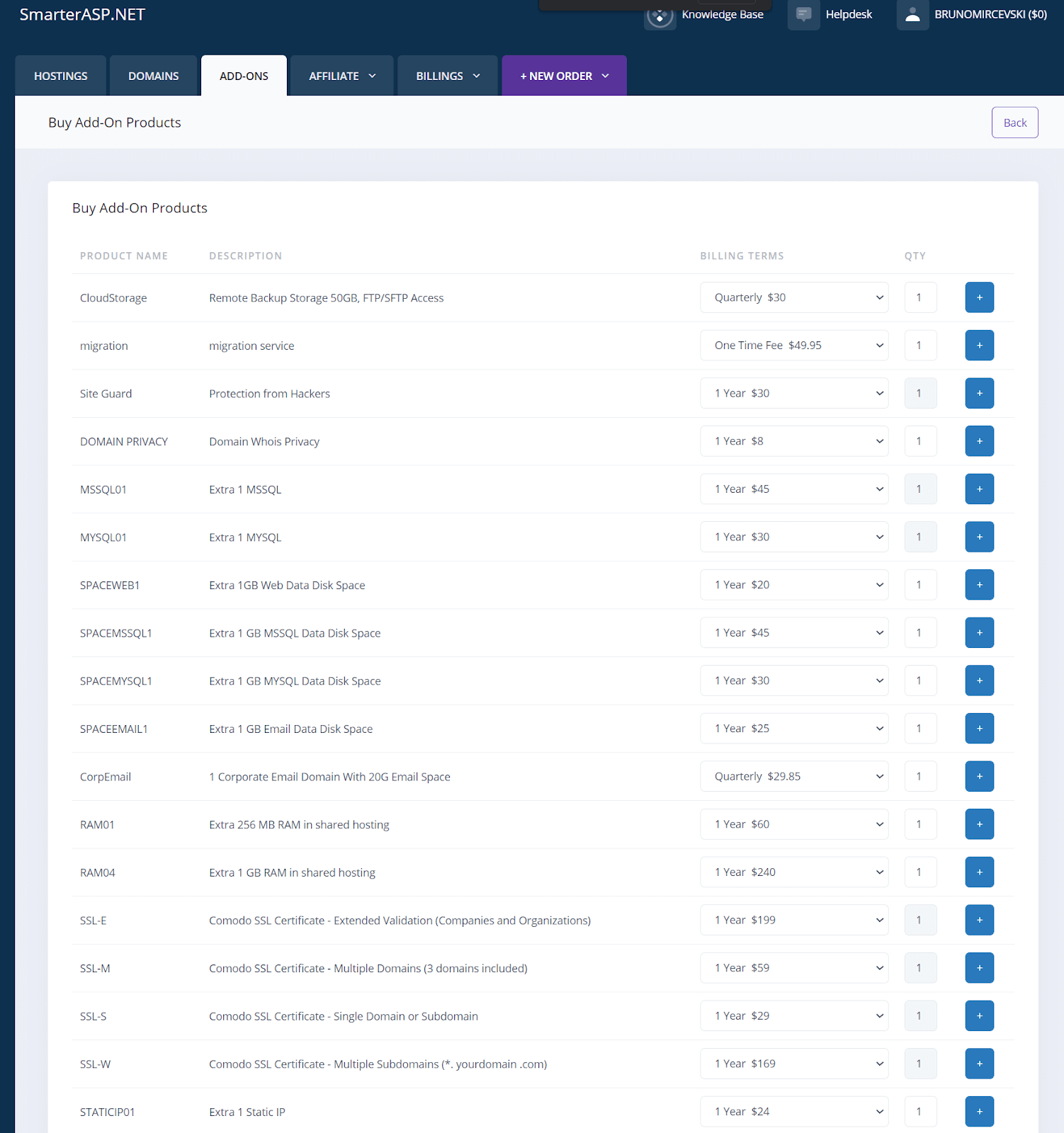Click 'Extra 256 MB RAM in shared hosting'

(x=299, y=825)
